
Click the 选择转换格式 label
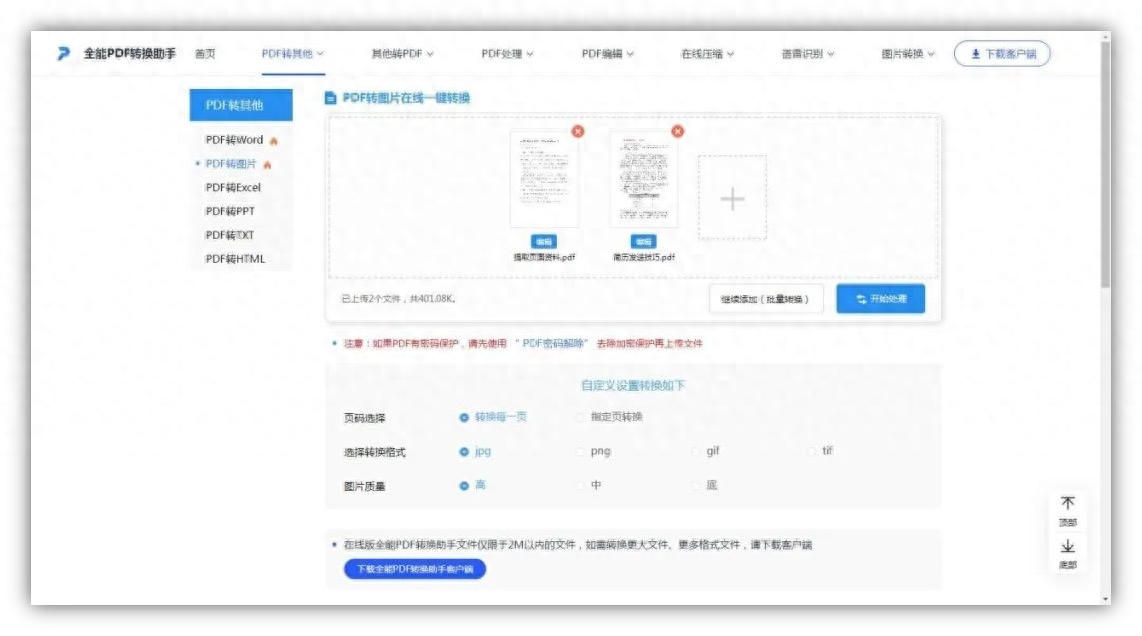pos(374,452)
